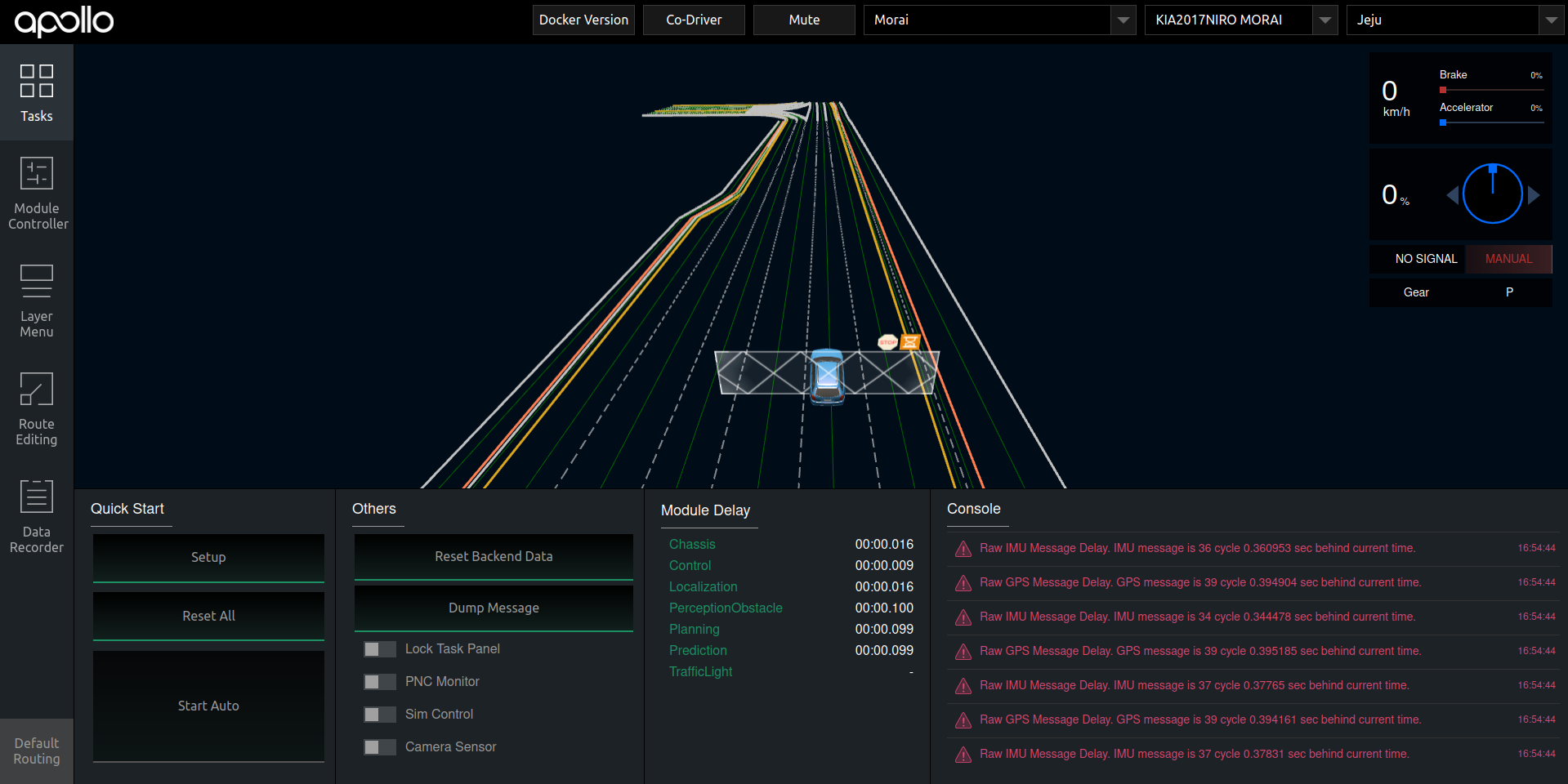The image size is (1568, 784).
Task: Click the Apollo logo
Action: 64,21
